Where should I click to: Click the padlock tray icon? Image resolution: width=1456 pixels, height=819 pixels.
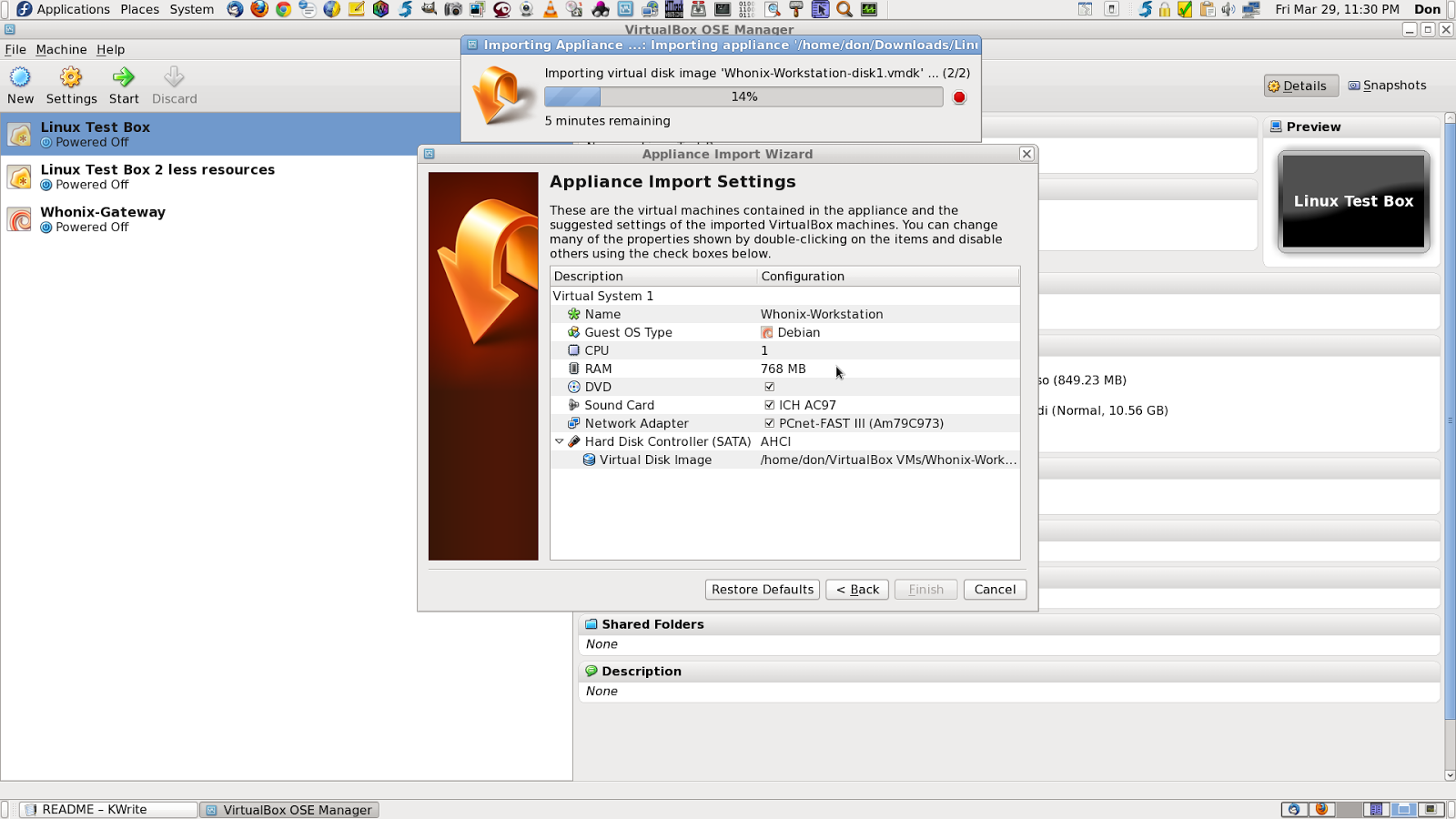(1165, 9)
